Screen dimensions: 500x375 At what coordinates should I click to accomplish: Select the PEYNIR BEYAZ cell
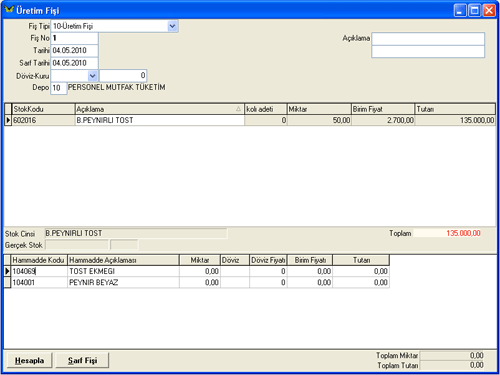coord(123,283)
